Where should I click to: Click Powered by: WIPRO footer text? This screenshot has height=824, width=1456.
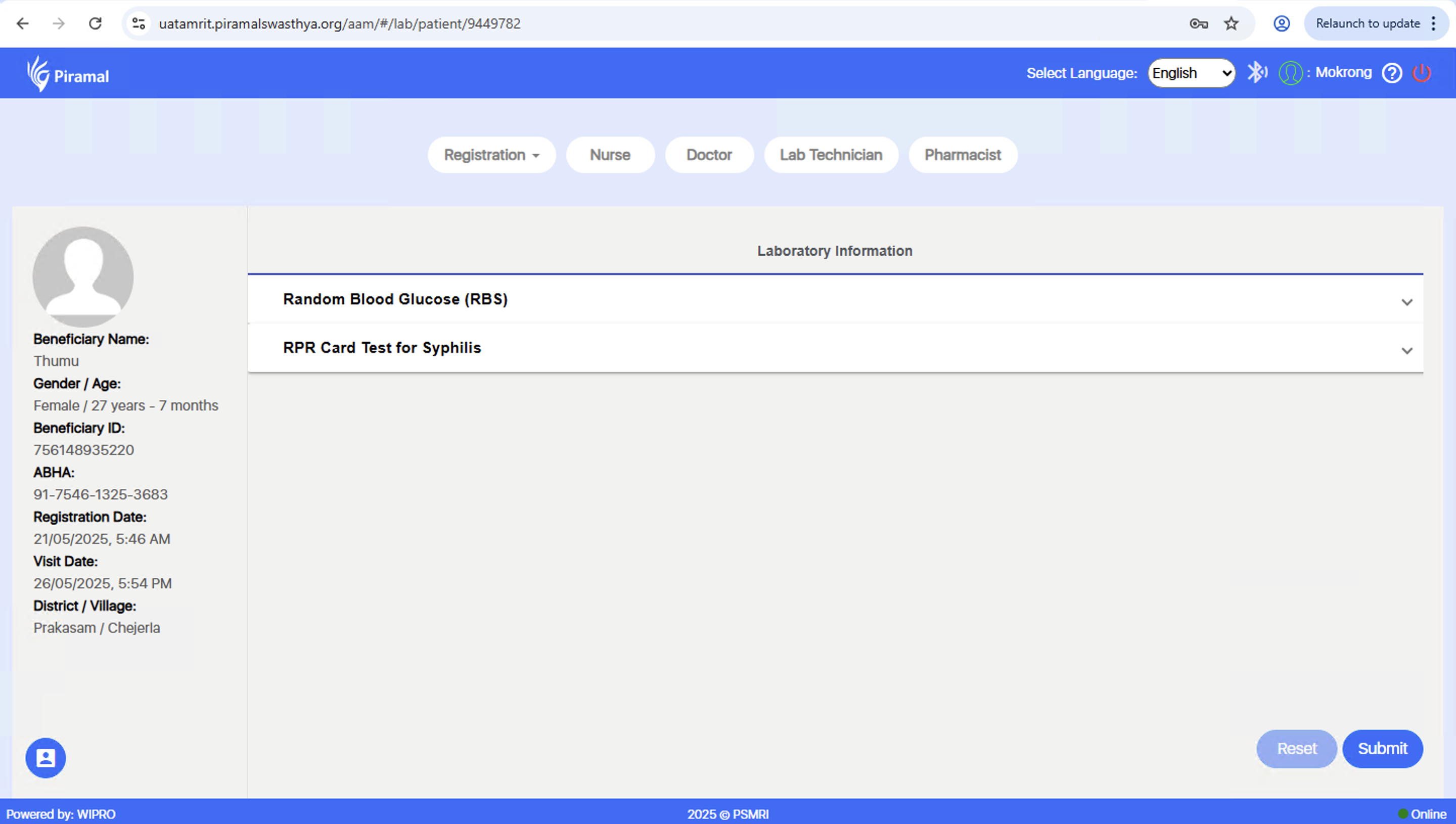[x=61, y=814]
